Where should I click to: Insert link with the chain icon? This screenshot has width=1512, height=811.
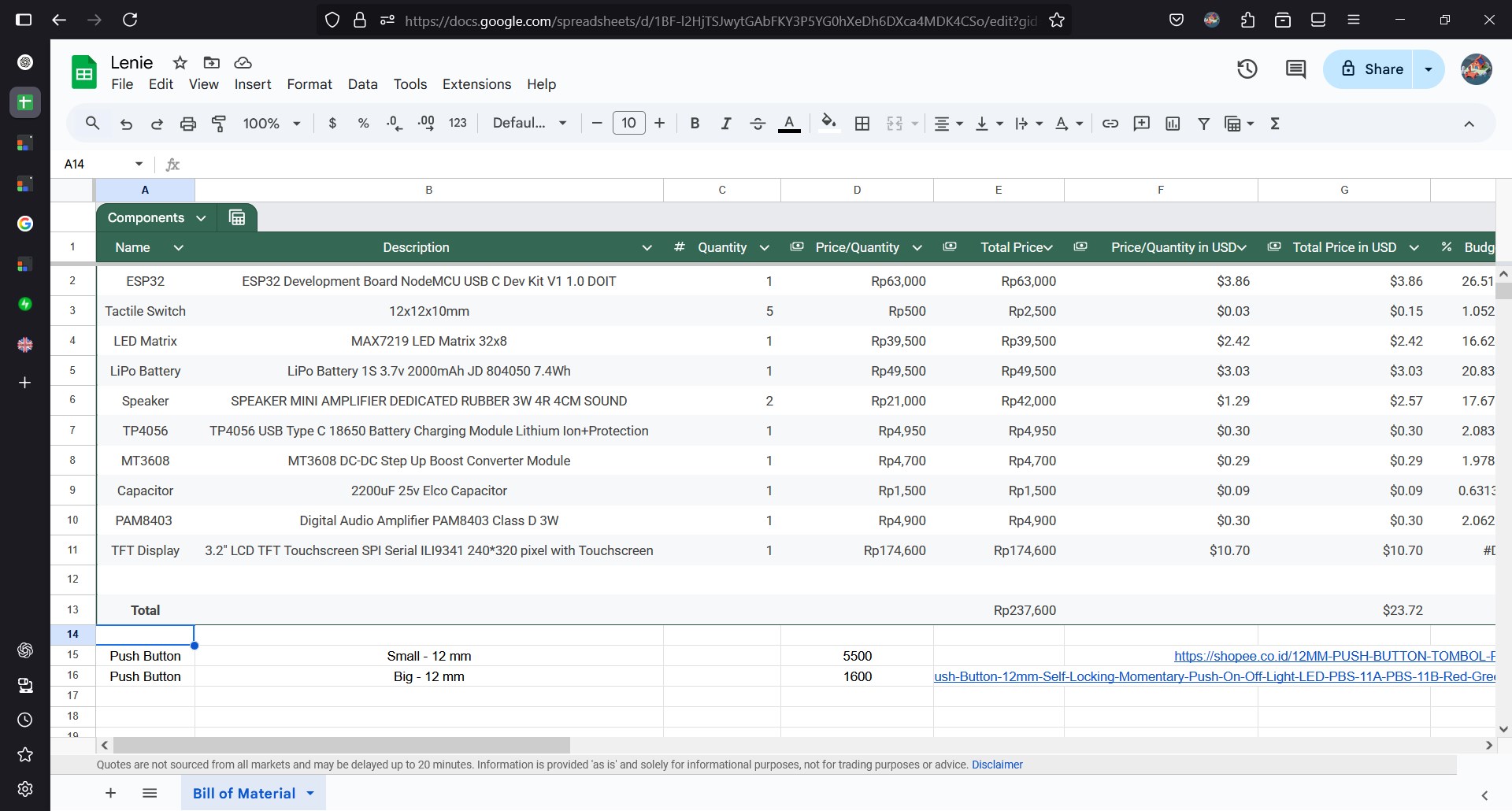click(x=1110, y=124)
